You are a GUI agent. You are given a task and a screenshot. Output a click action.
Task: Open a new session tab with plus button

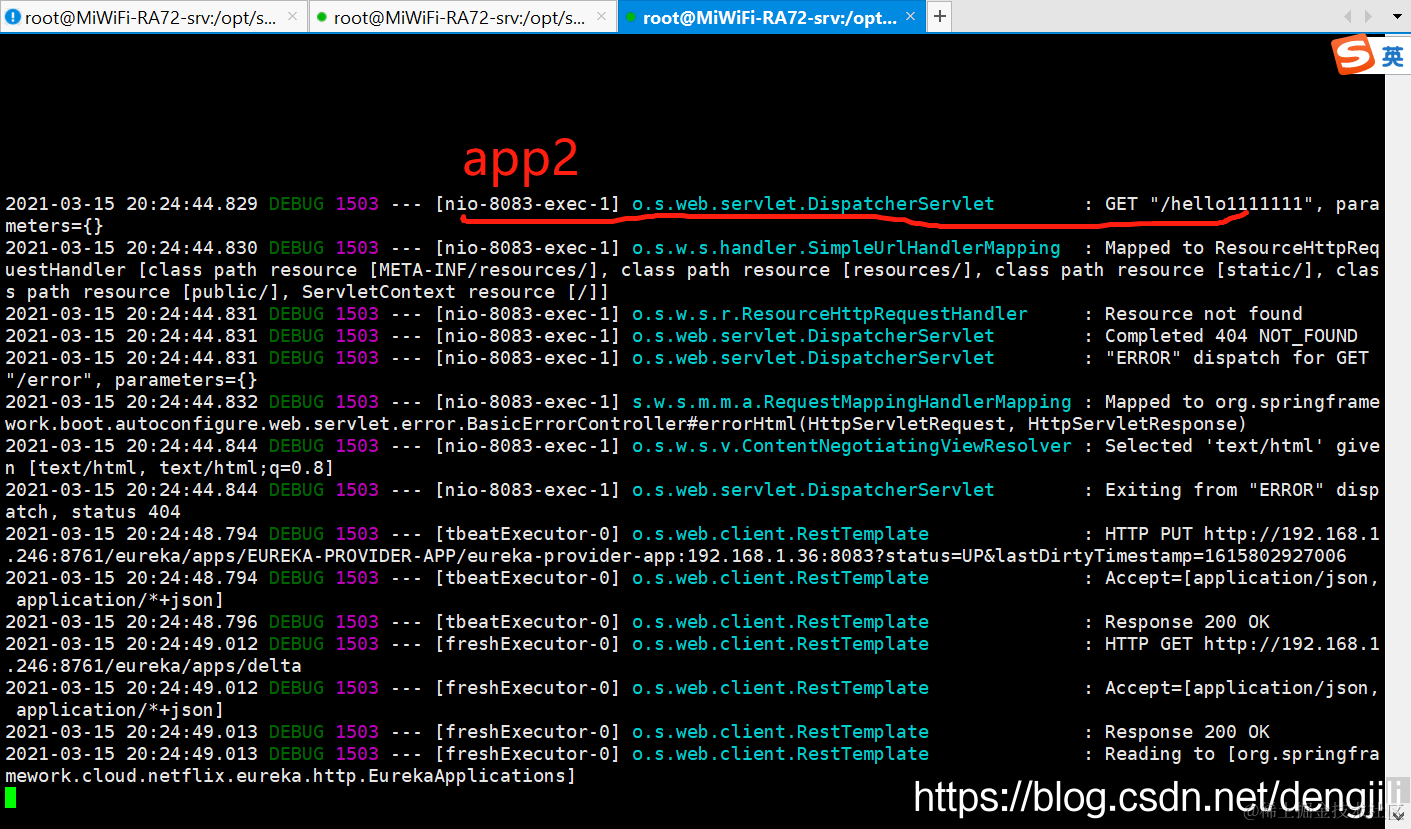[940, 17]
